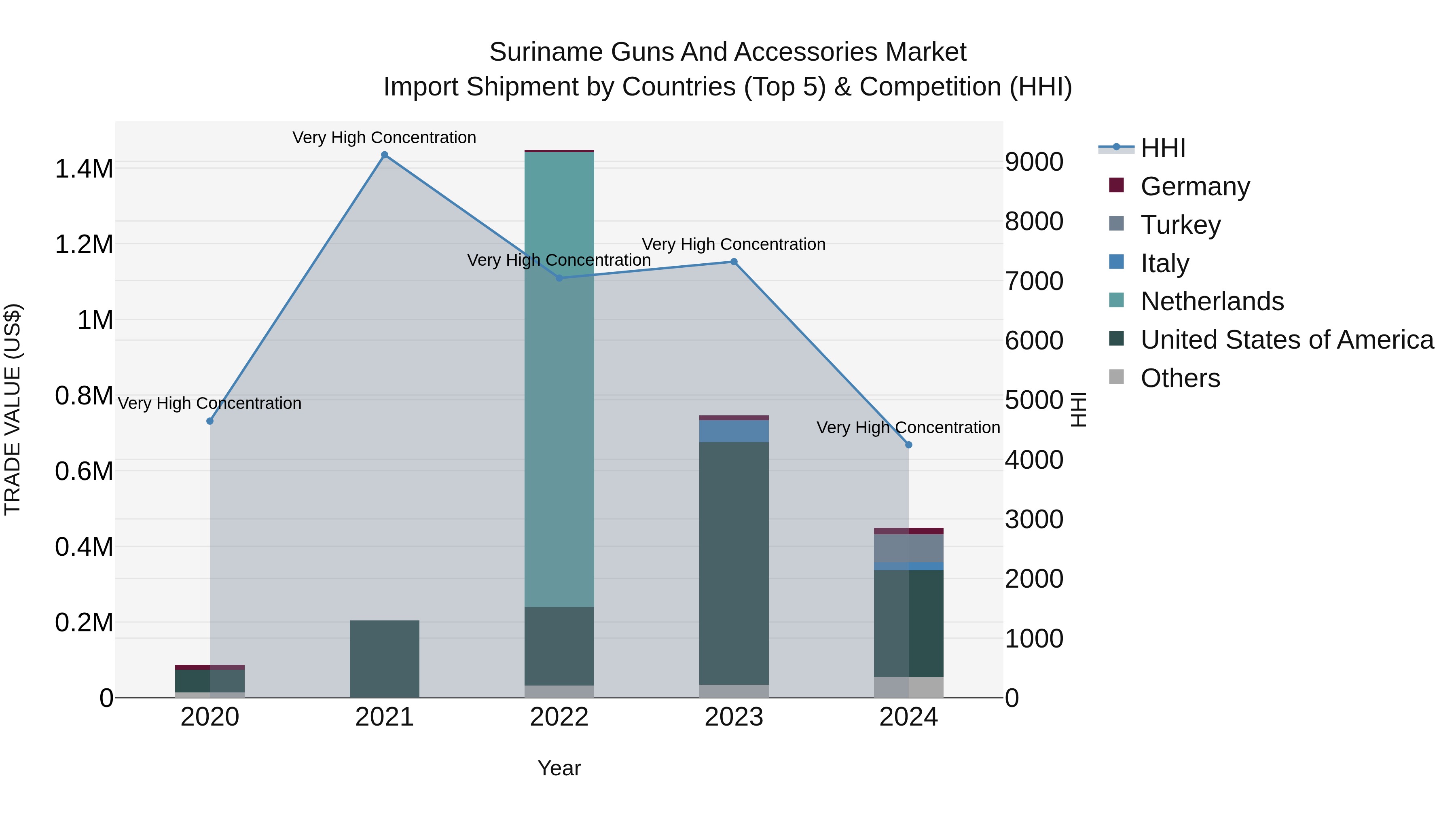
Task: Click the 2020 x-axis year label
Action: [210, 717]
